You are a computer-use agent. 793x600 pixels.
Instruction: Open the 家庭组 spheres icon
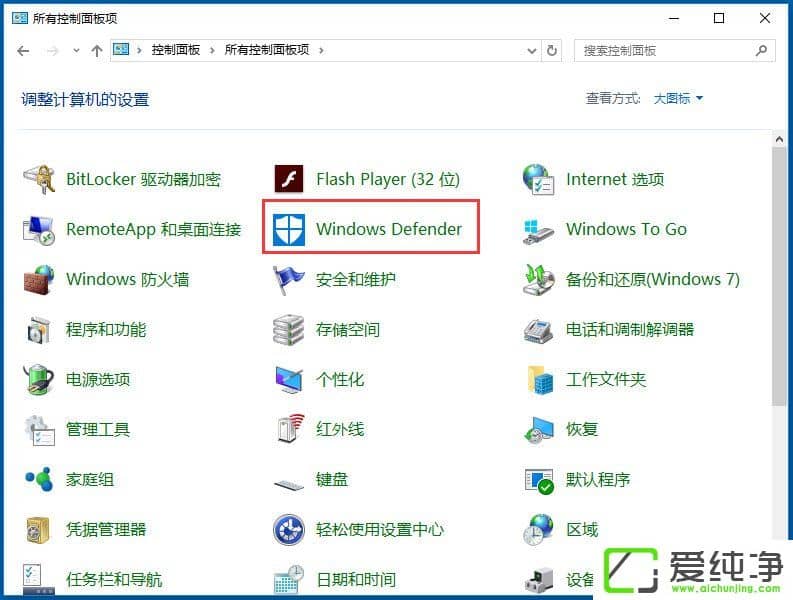click(x=38, y=479)
